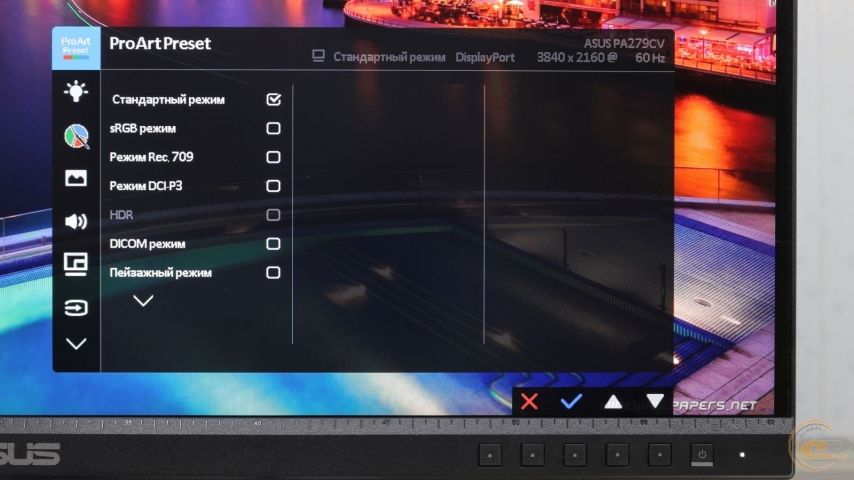Click the Стандартный режим header status text
The image size is (854, 480).
click(x=389, y=57)
